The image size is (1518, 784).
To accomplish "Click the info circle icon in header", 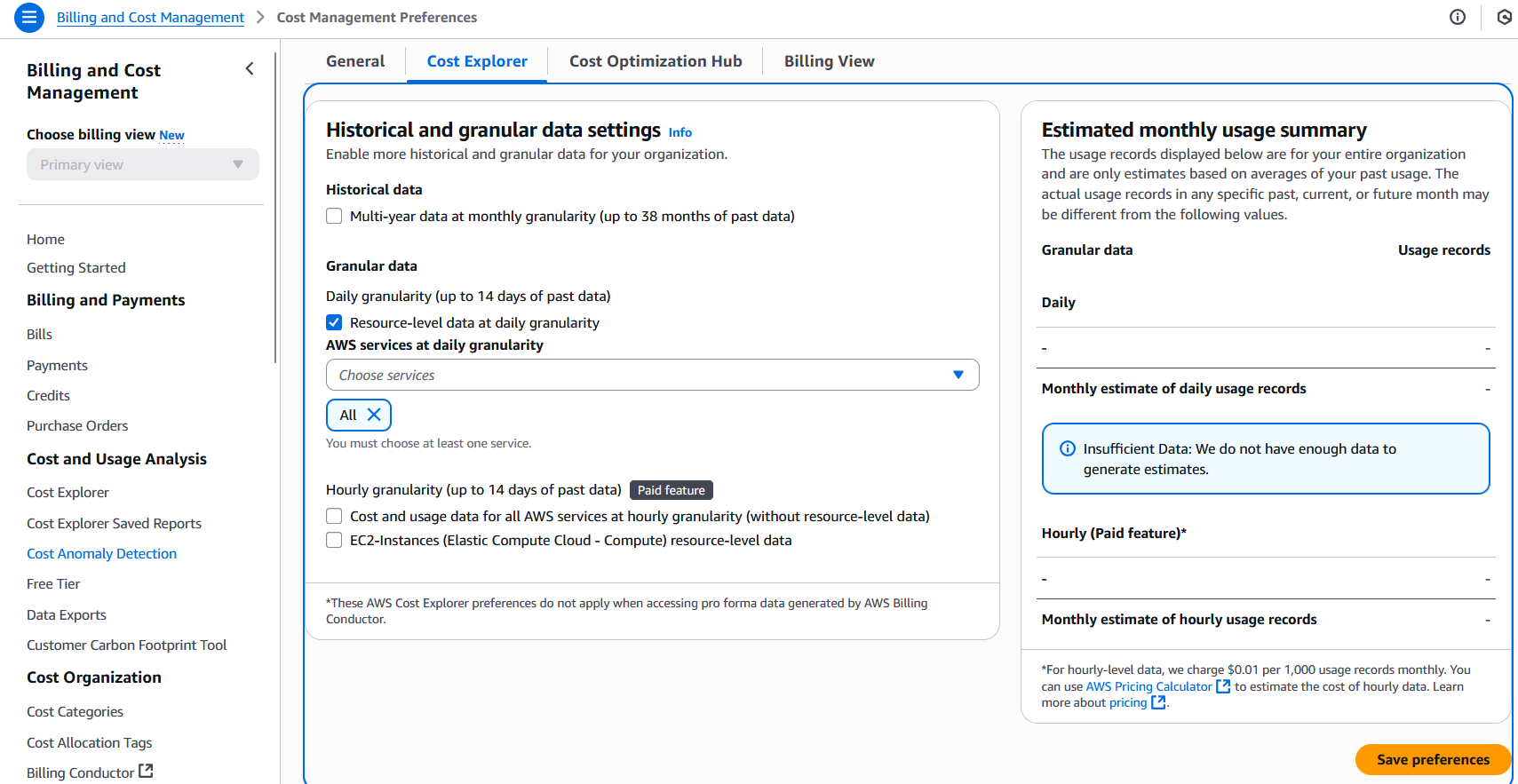I will coord(1458,17).
